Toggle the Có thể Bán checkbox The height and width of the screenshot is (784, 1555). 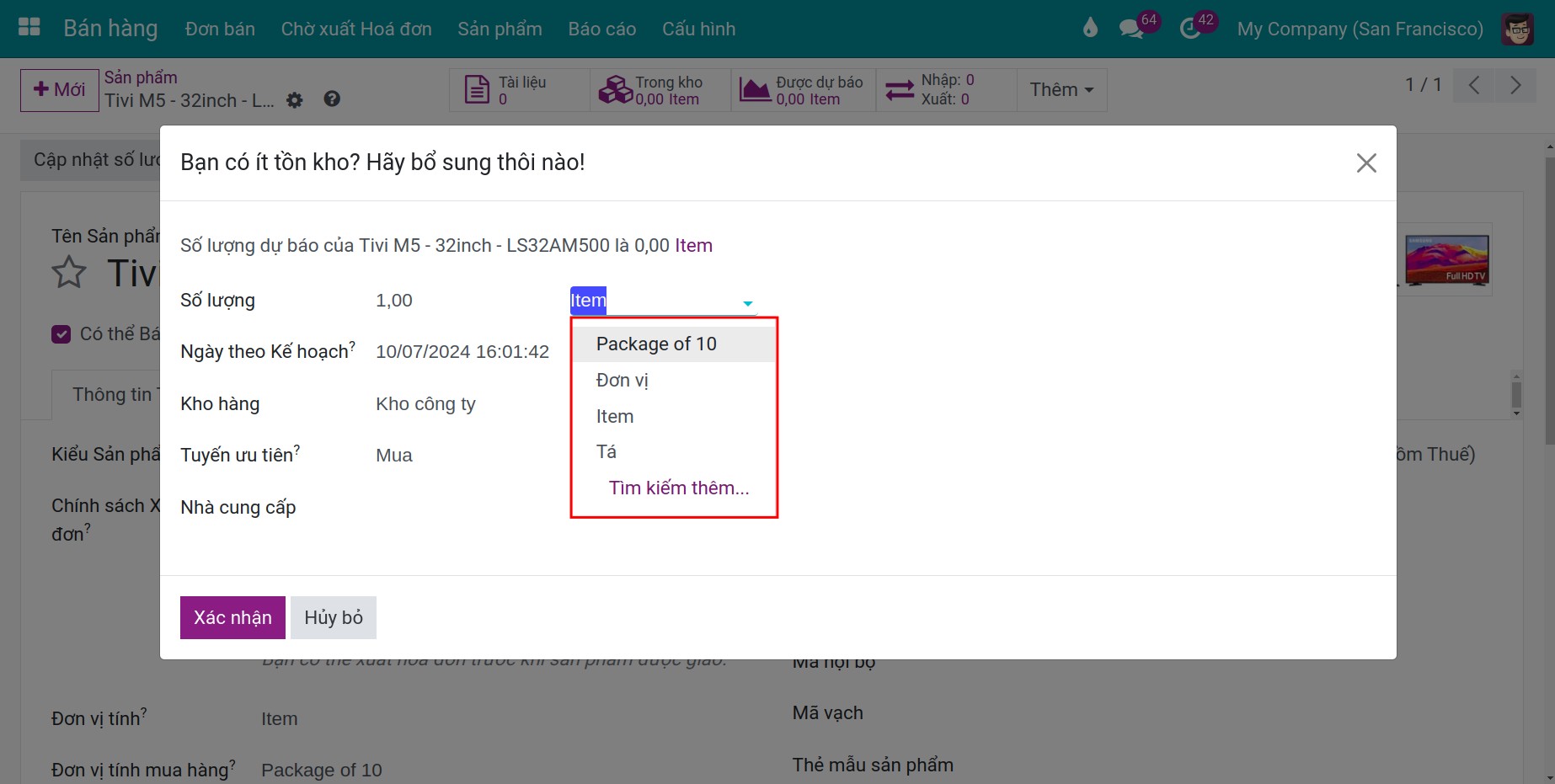click(61, 334)
